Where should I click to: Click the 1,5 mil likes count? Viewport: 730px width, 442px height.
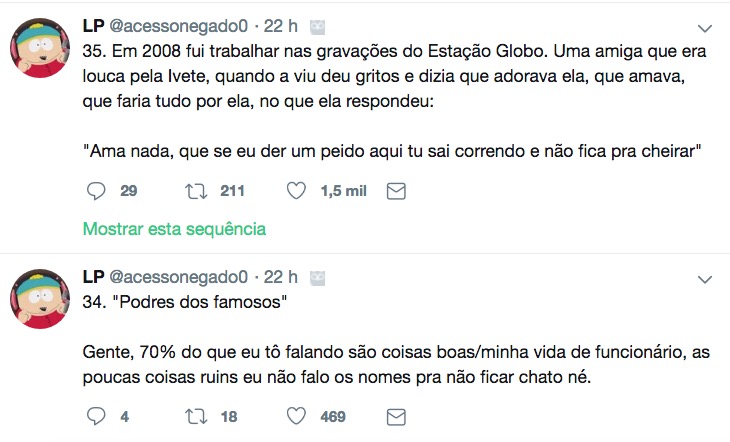coord(343,190)
